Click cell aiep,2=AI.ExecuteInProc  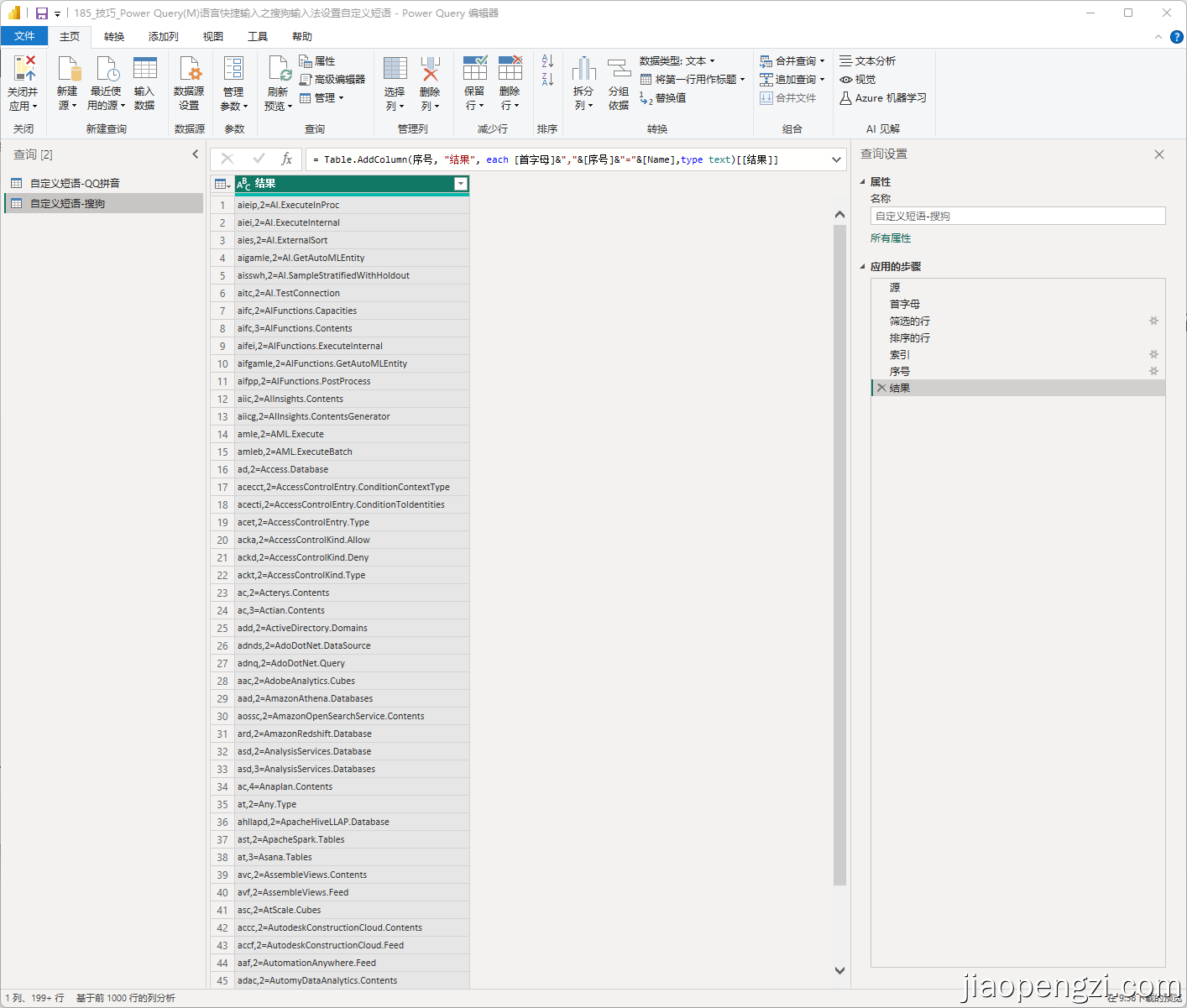[351, 205]
